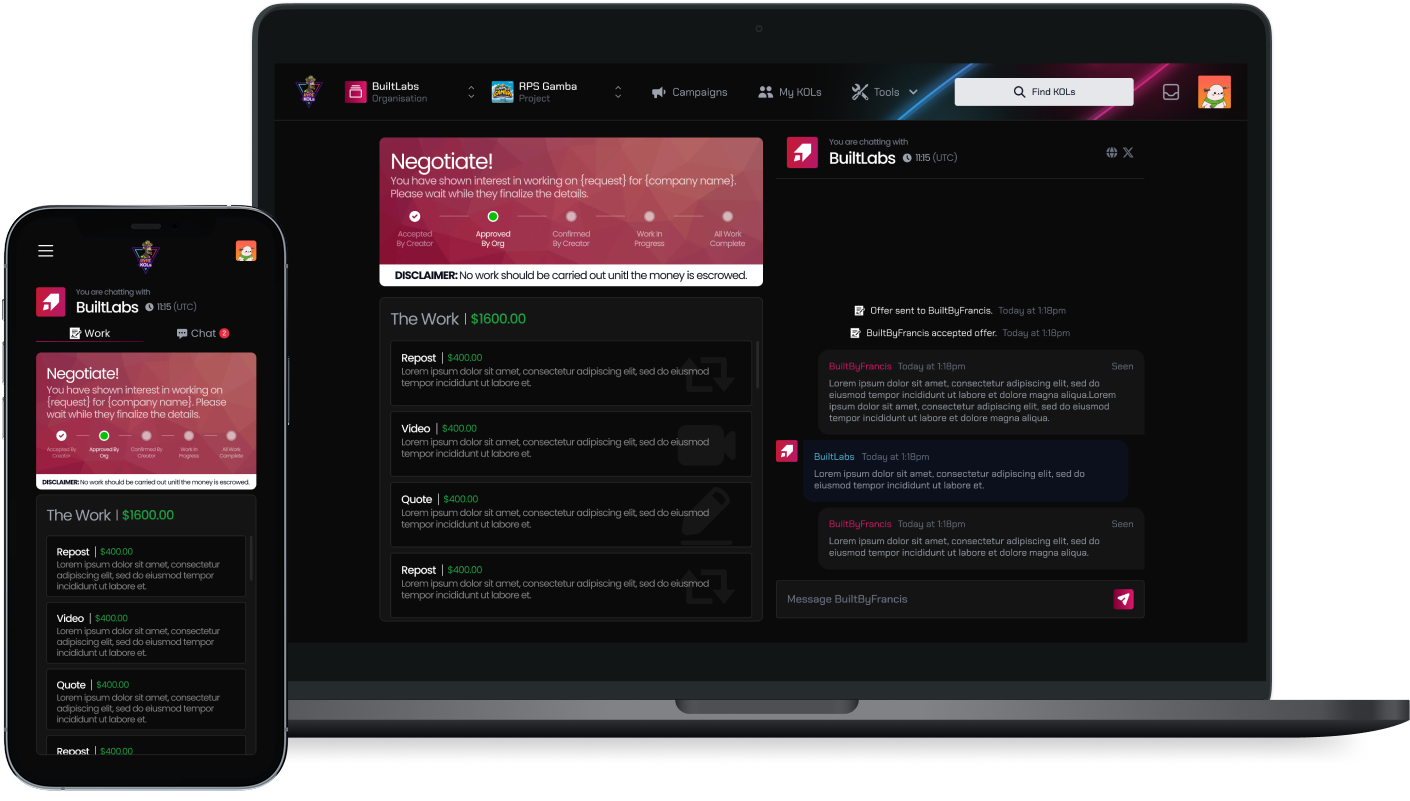Click the BuiltLabs organisation icon in navbar
Screen dimensions: 1410x801
pos(356,92)
